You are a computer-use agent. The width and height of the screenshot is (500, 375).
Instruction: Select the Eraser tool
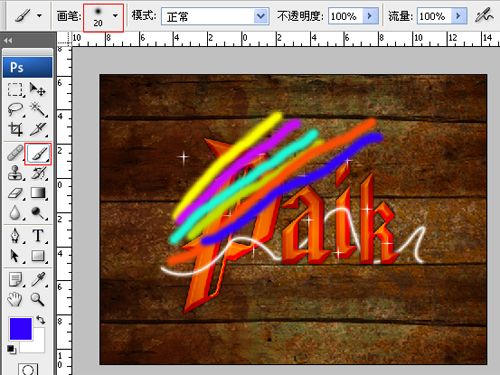point(15,193)
